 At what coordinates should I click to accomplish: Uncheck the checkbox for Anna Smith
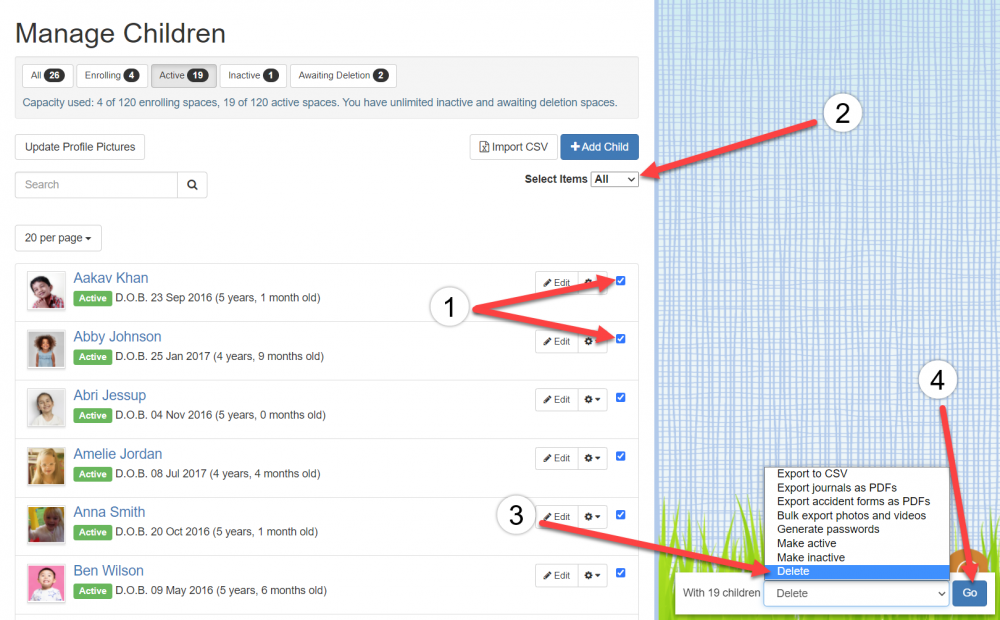(x=621, y=515)
